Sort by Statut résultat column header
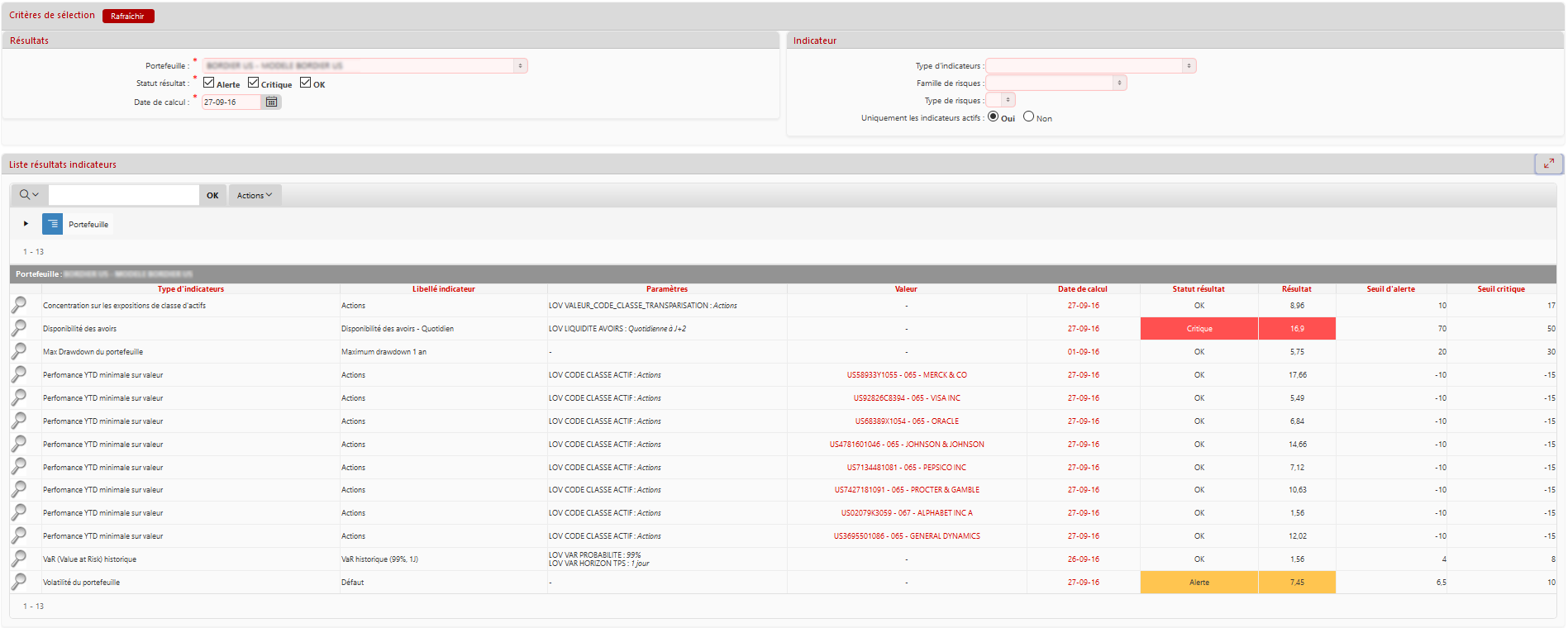 pos(1198,289)
